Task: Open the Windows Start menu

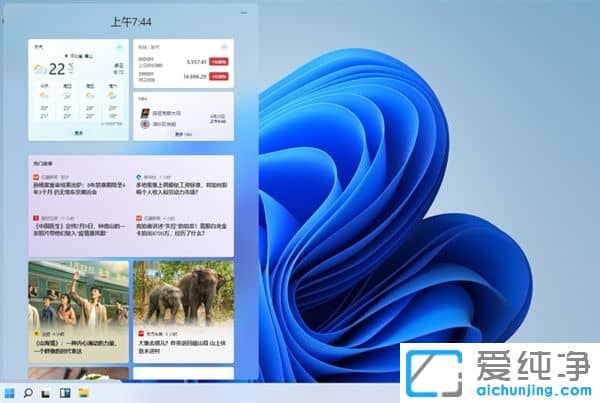Action: [x=9, y=393]
